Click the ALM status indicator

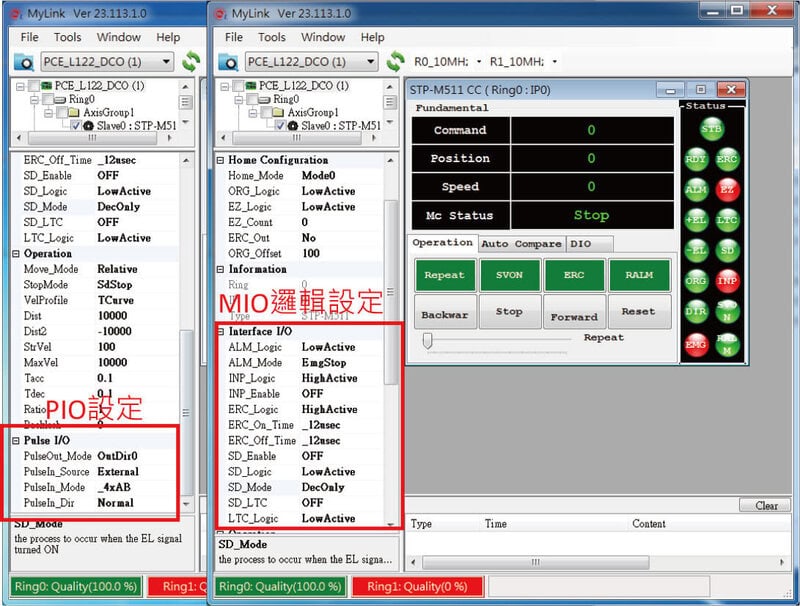point(696,190)
